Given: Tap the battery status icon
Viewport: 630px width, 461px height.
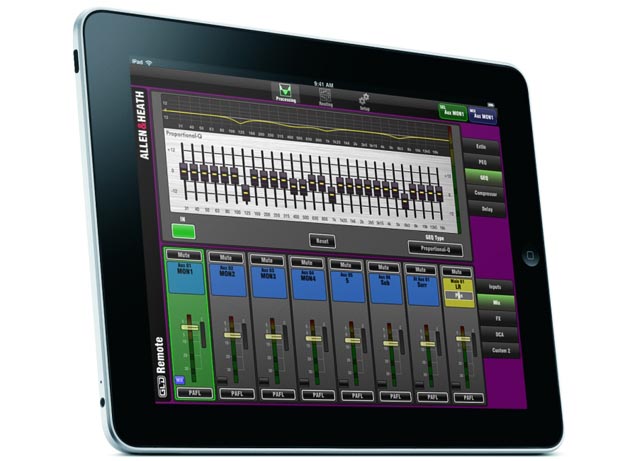Looking at the screenshot, I should point(491,104).
